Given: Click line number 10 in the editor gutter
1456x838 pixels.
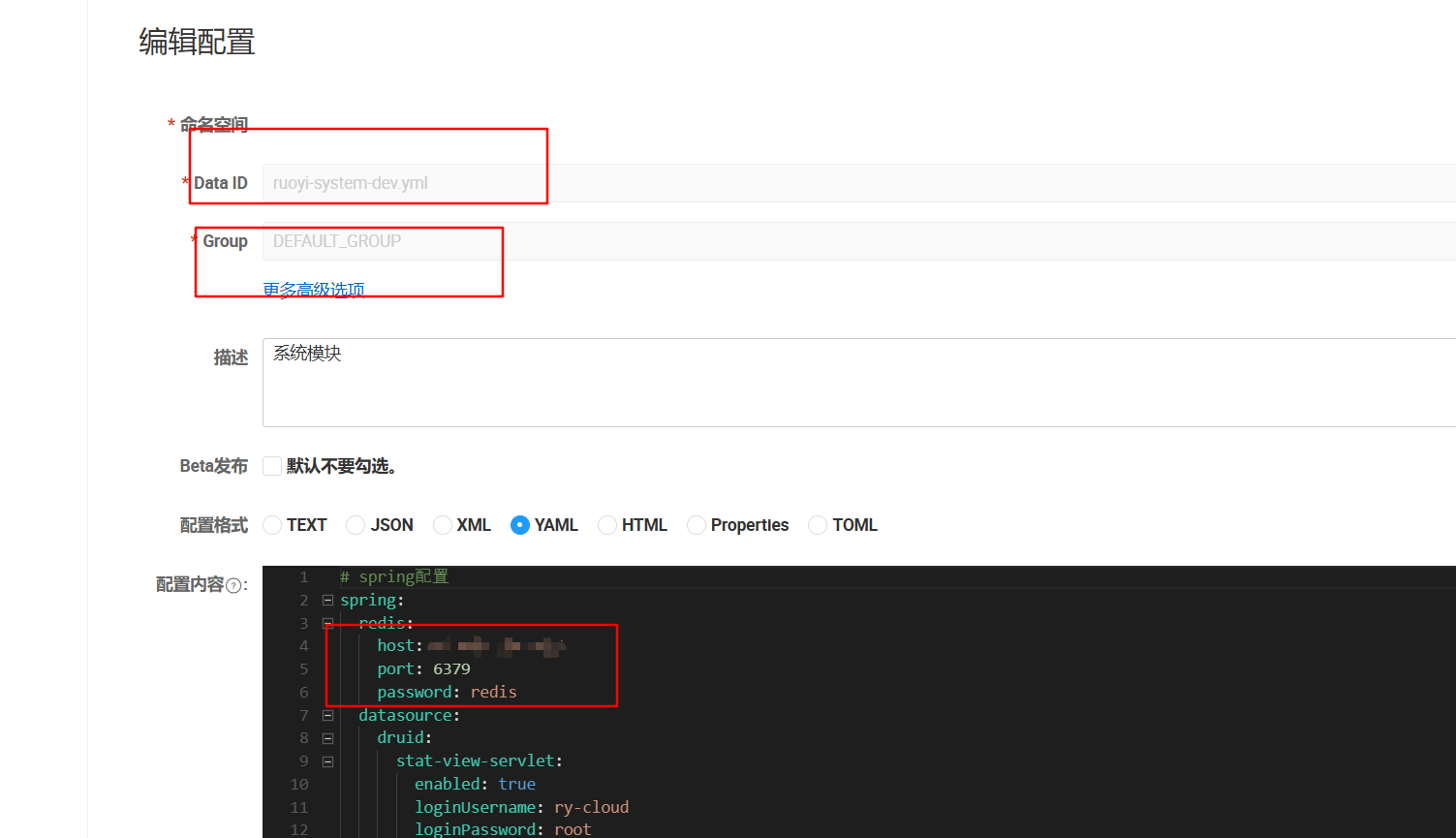Looking at the screenshot, I should pyautogui.click(x=299, y=784).
